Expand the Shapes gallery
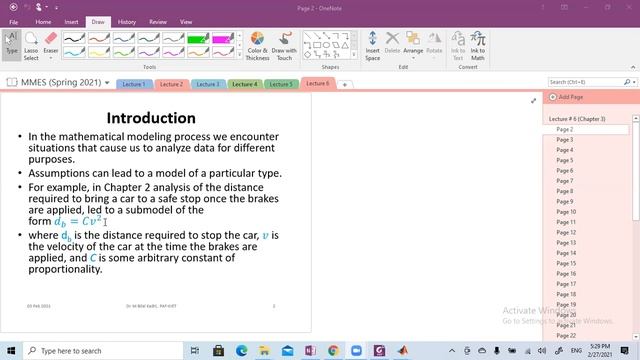Viewport: 640px width, 360px height. click(x=354, y=54)
